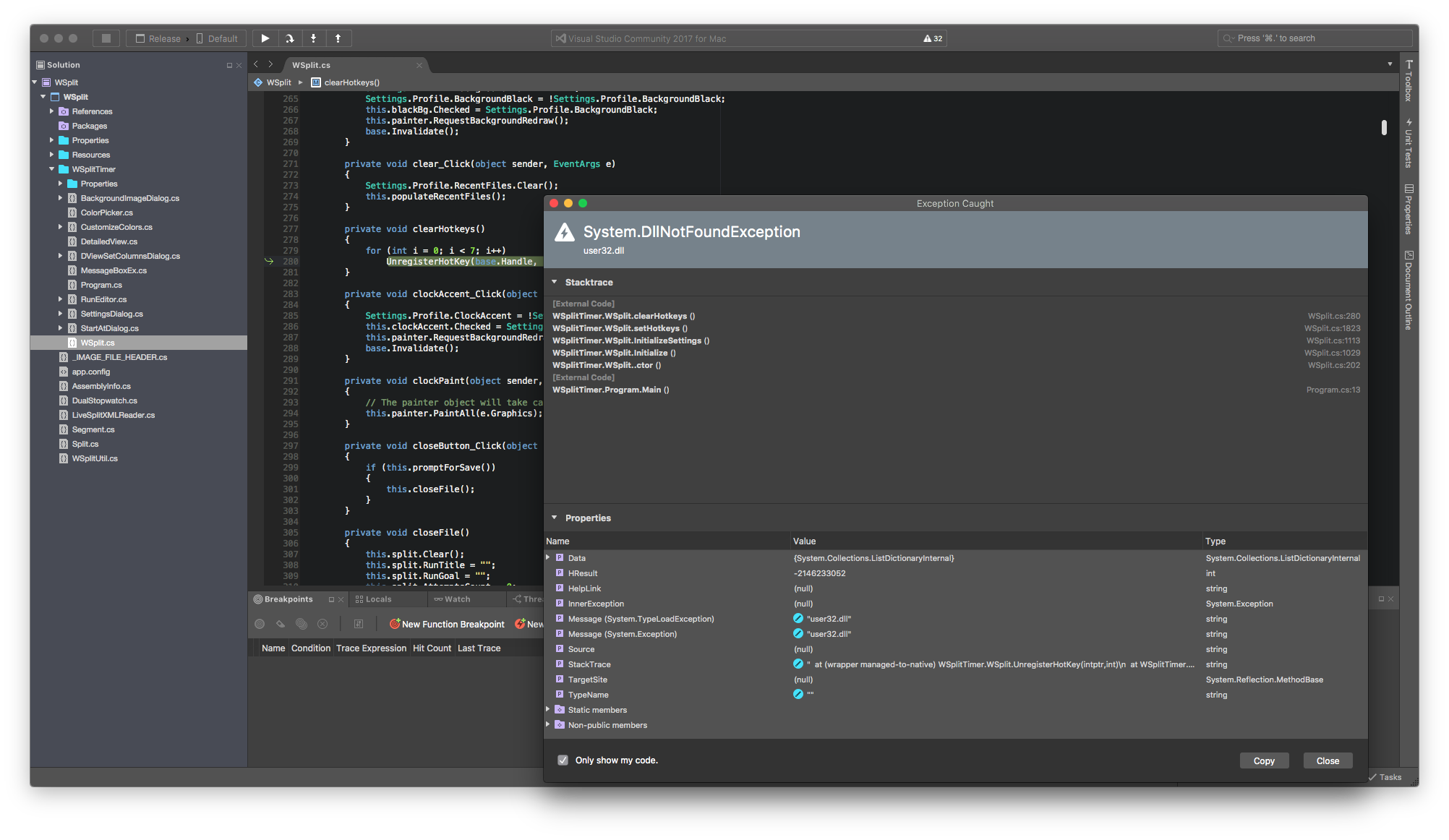Click the Continue execution play button
The image size is (1449, 840).
click(x=265, y=38)
